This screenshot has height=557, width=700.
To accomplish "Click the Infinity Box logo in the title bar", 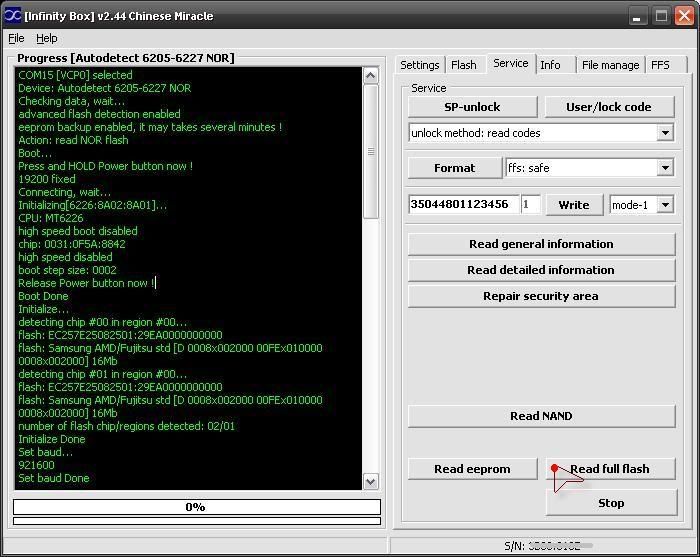I will [x=12, y=16].
